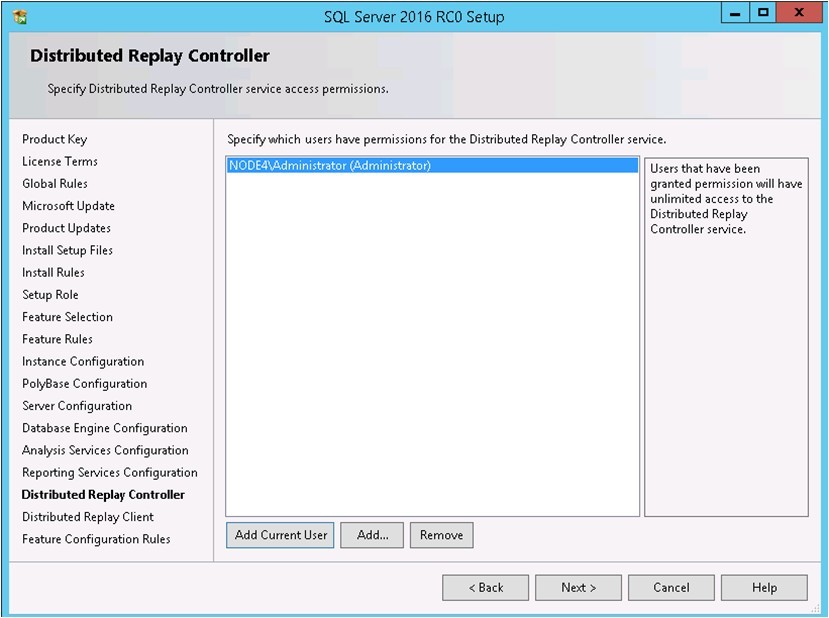This screenshot has height=618, width=829.
Task: Select Global Rules step in sidebar
Action: (55, 183)
